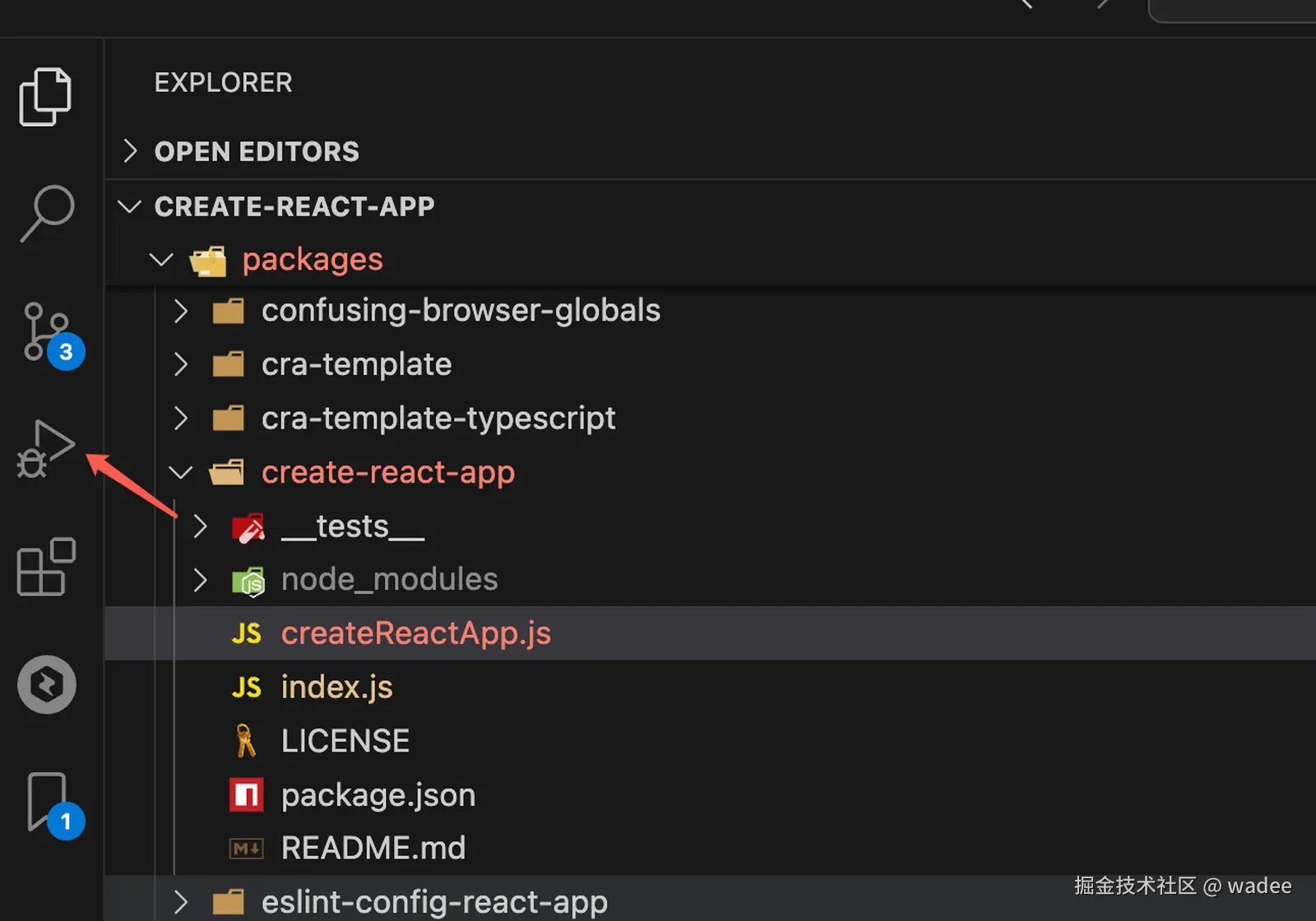The height and width of the screenshot is (921, 1316).
Task: Open the Bookmarks view with badge 1
Action: point(54,805)
